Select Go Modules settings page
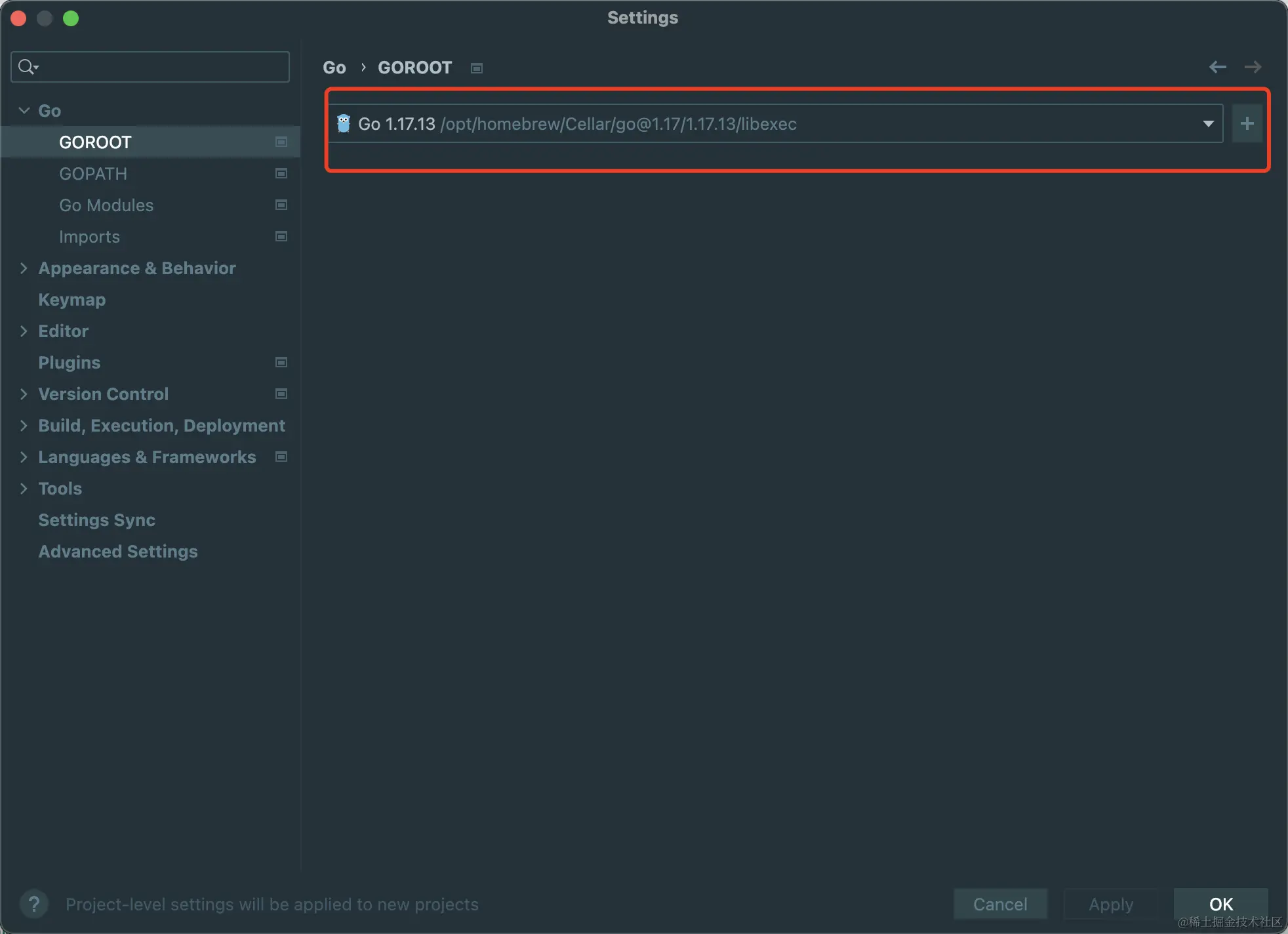The image size is (1288, 934). (106, 205)
